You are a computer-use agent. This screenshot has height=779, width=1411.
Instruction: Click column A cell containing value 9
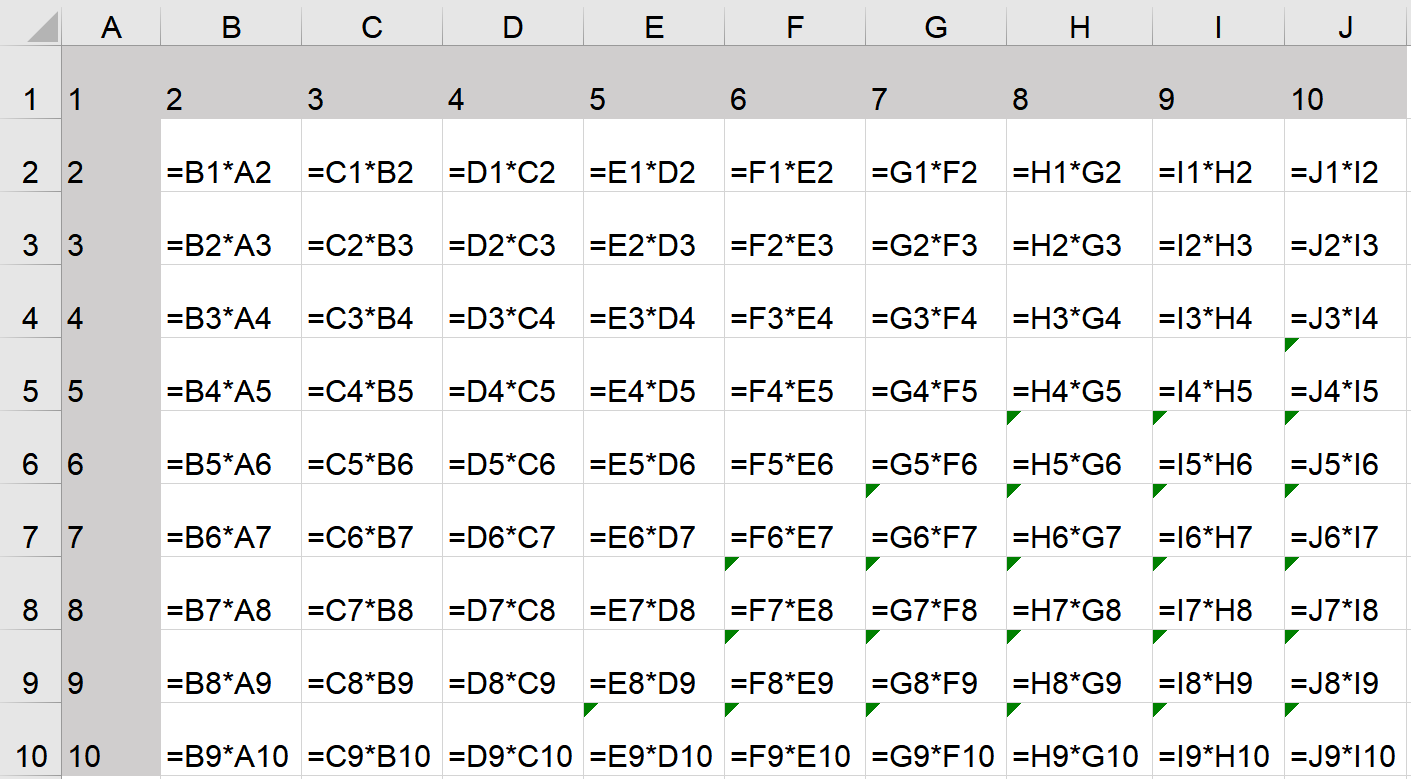(x=111, y=666)
